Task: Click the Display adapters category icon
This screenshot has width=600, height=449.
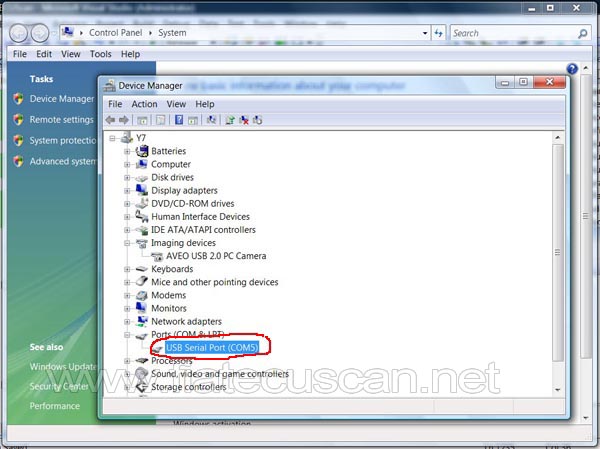Action: (142, 190)
